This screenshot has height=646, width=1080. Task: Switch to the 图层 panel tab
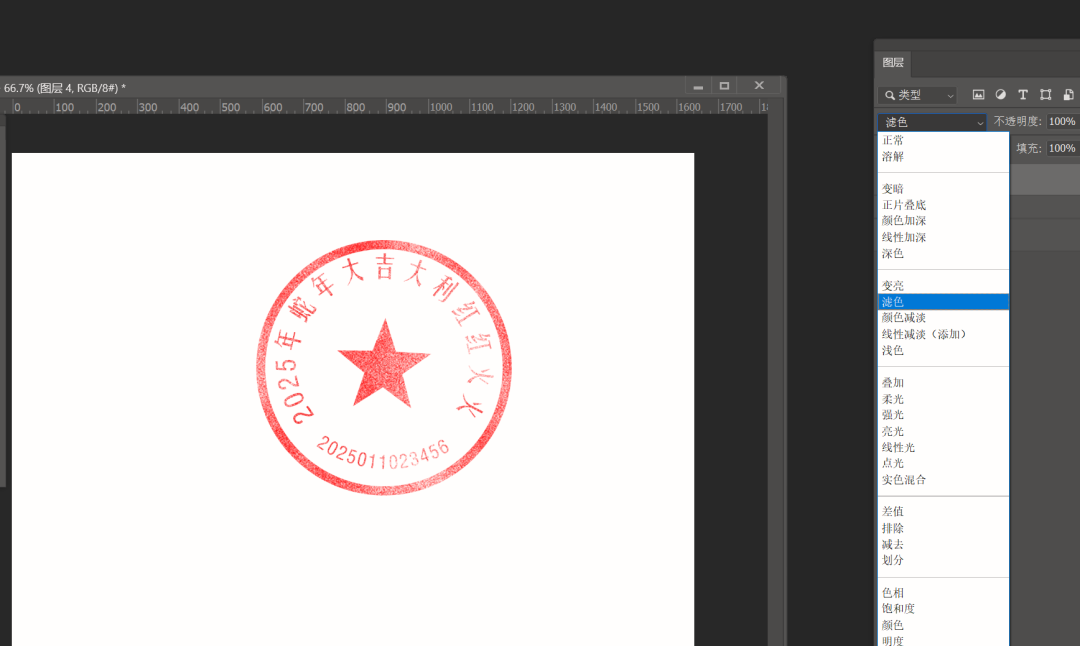click(x=893, y=63)
